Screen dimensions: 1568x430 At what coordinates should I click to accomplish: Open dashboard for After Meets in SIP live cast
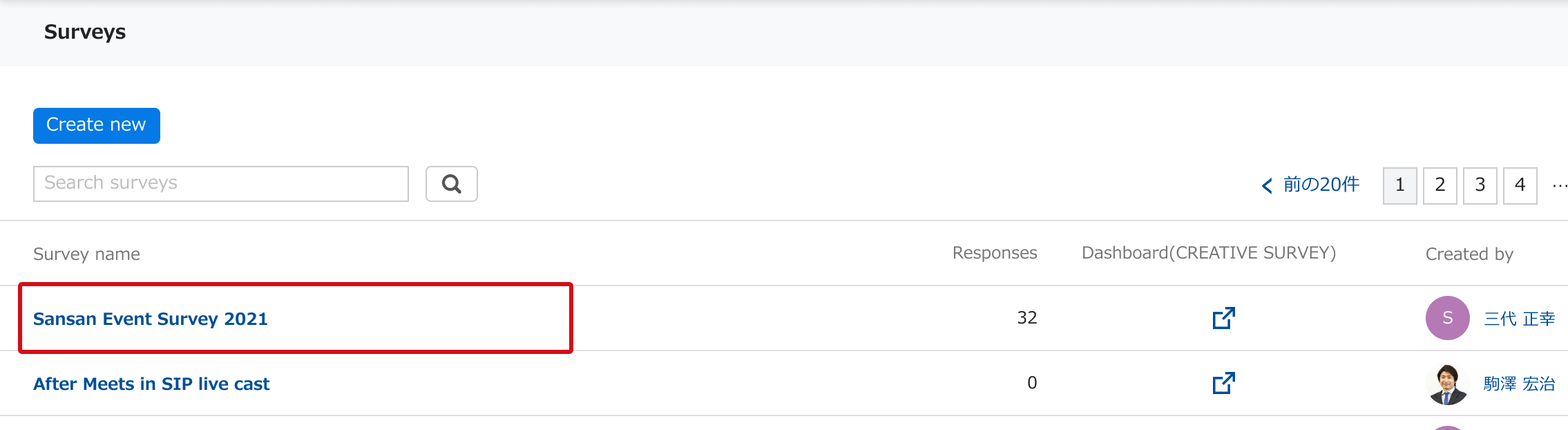(x=1224, y=383)
